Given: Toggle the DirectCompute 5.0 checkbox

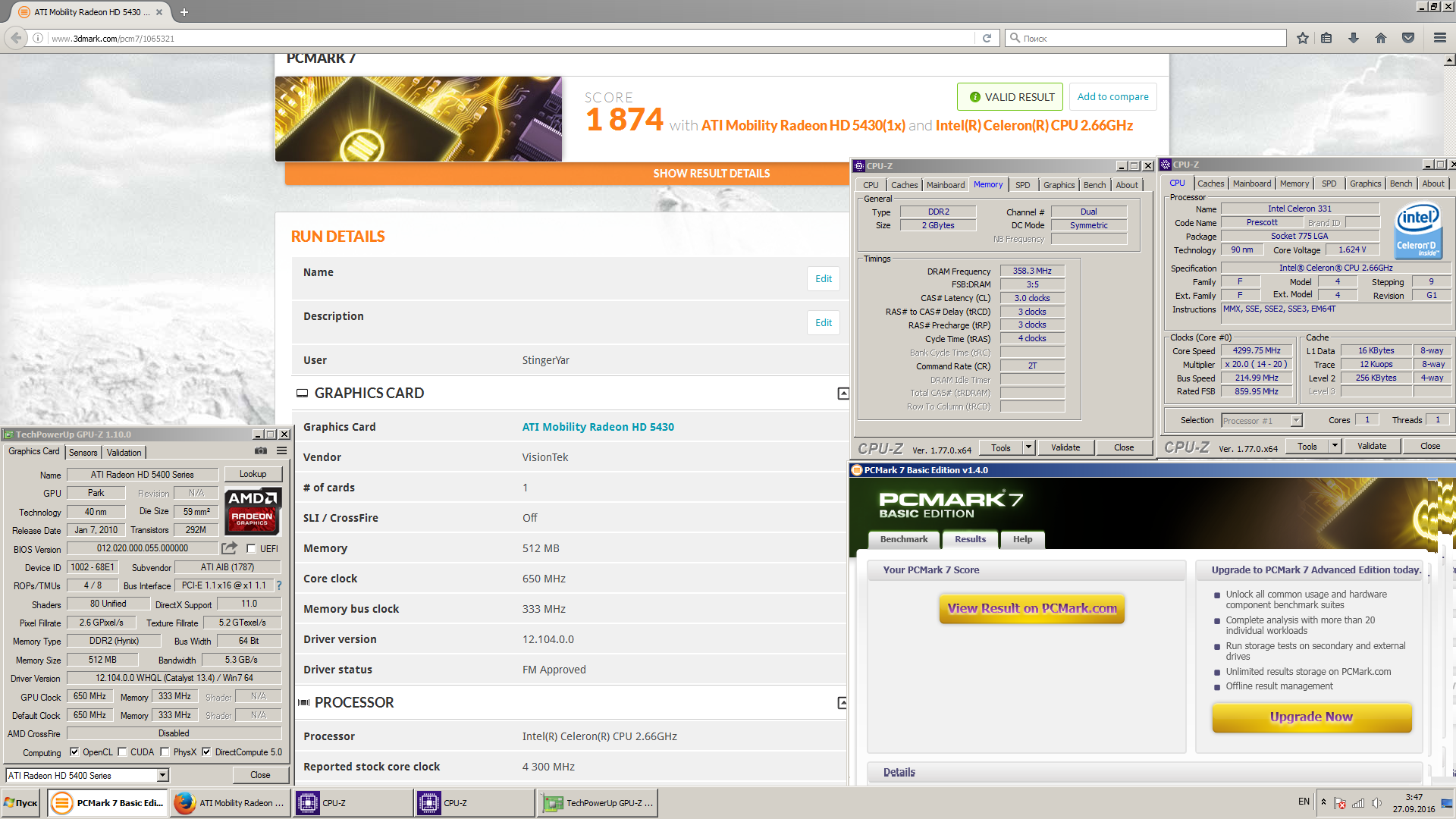Looking at the screenshot, I should coord(206,752).
